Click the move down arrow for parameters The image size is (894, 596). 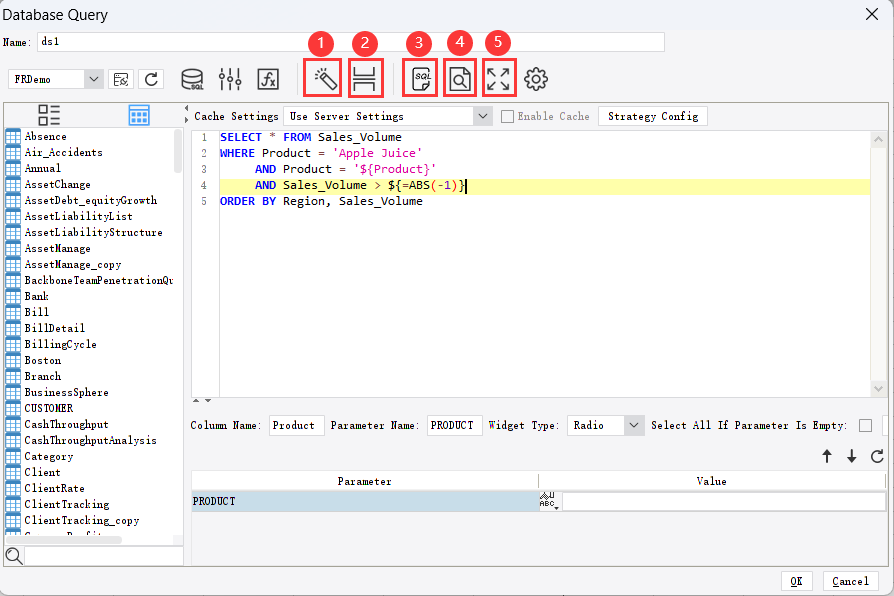[851, 456]
